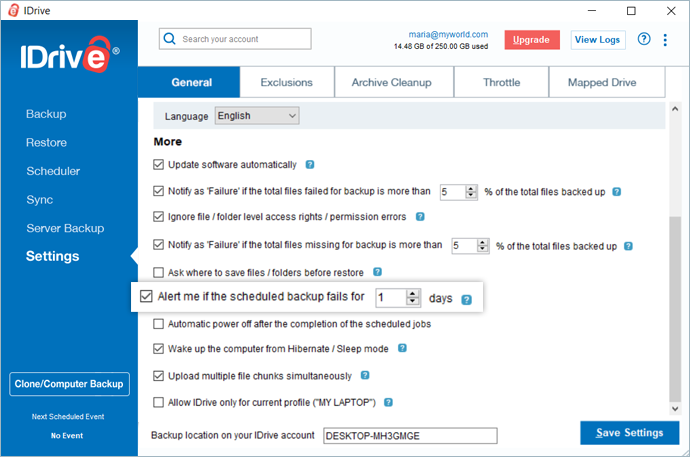Click the IDrive icon in the title bar
Screen dimensions: 690x457
point(14,10)
